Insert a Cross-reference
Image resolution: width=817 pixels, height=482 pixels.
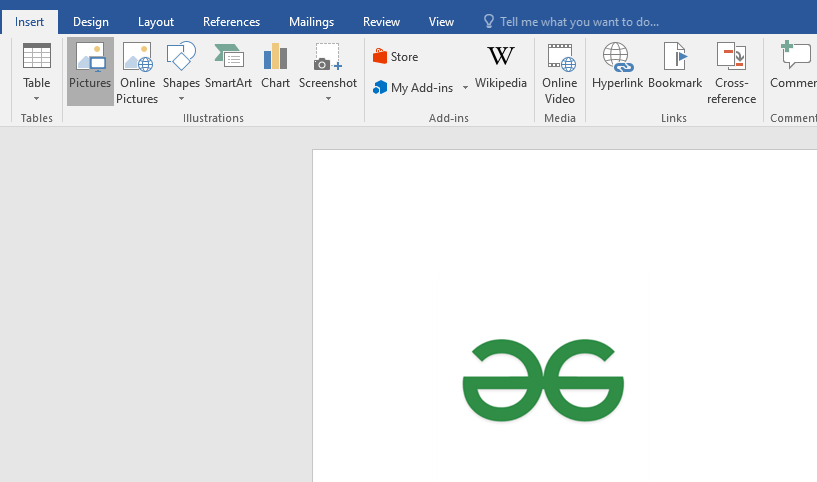click(x=731, y=73)
